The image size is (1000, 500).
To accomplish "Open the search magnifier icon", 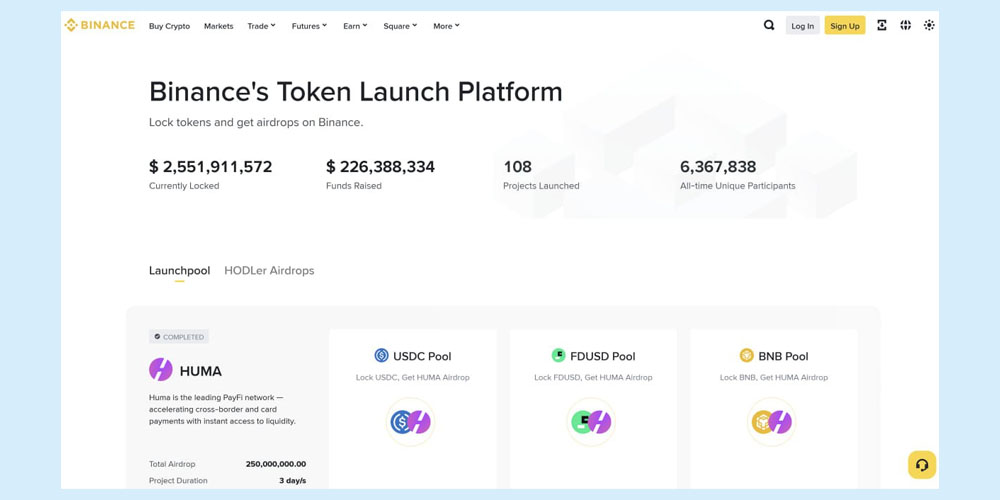I will point(769,25).
